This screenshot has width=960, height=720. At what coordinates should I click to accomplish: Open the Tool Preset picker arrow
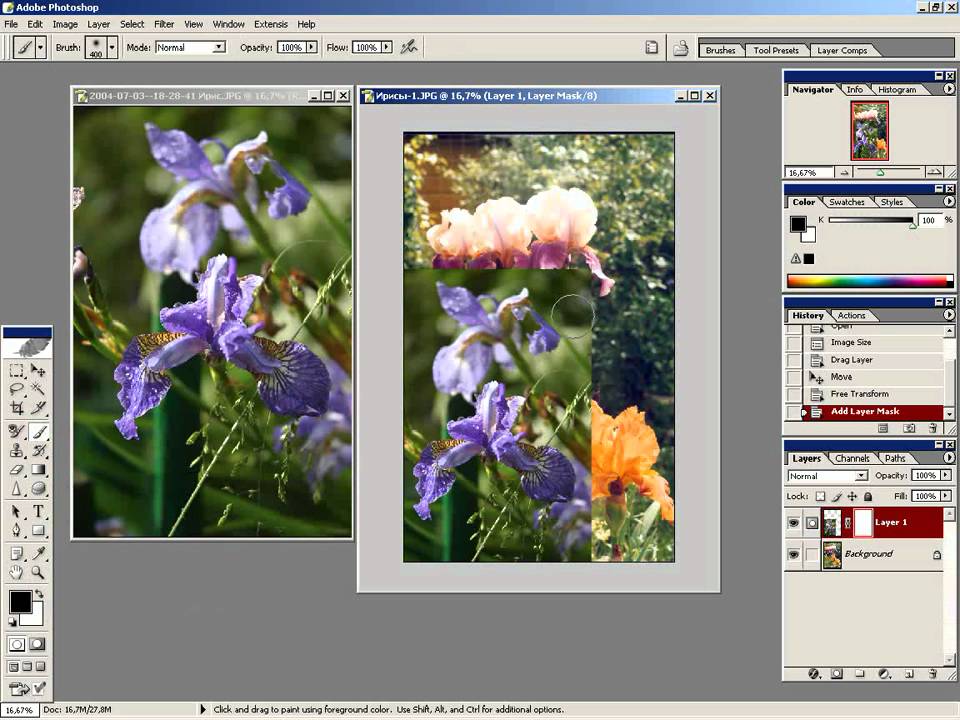tap(40, 47)
